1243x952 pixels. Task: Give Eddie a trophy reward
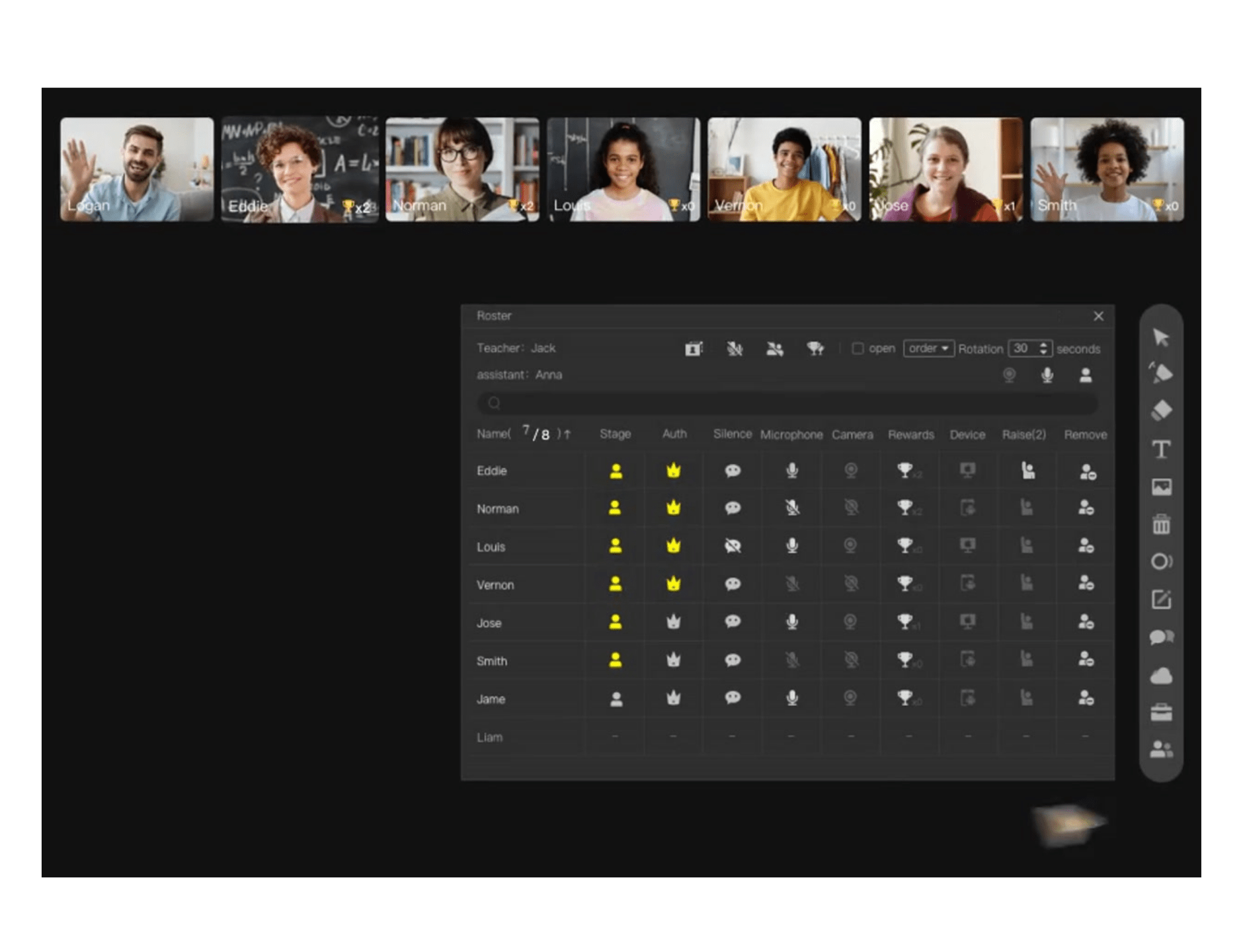point(904,470)
